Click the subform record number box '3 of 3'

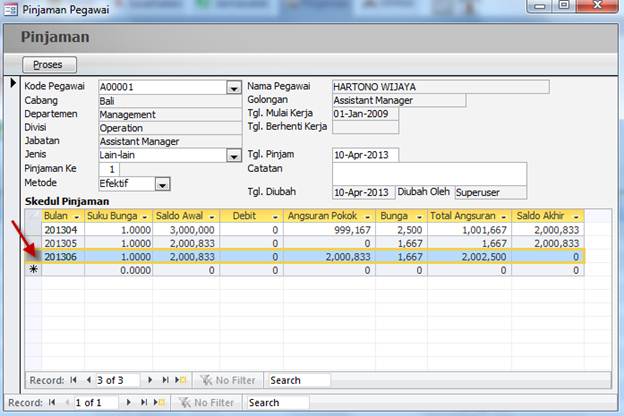coord(117,380)
